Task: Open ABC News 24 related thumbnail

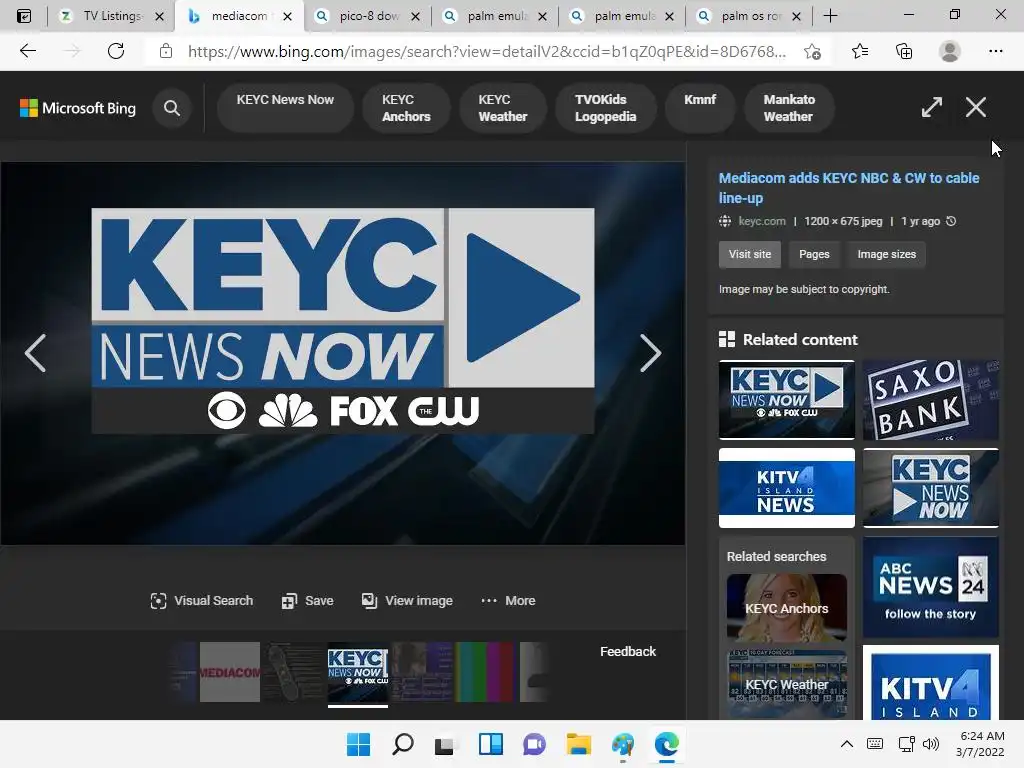Action: click(x=931, y=587)
